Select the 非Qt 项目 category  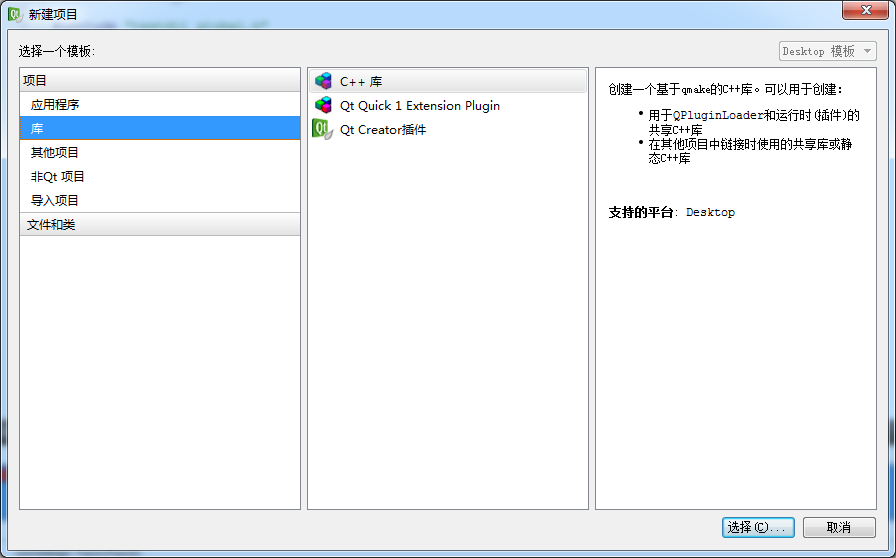[x=160, y=177]
